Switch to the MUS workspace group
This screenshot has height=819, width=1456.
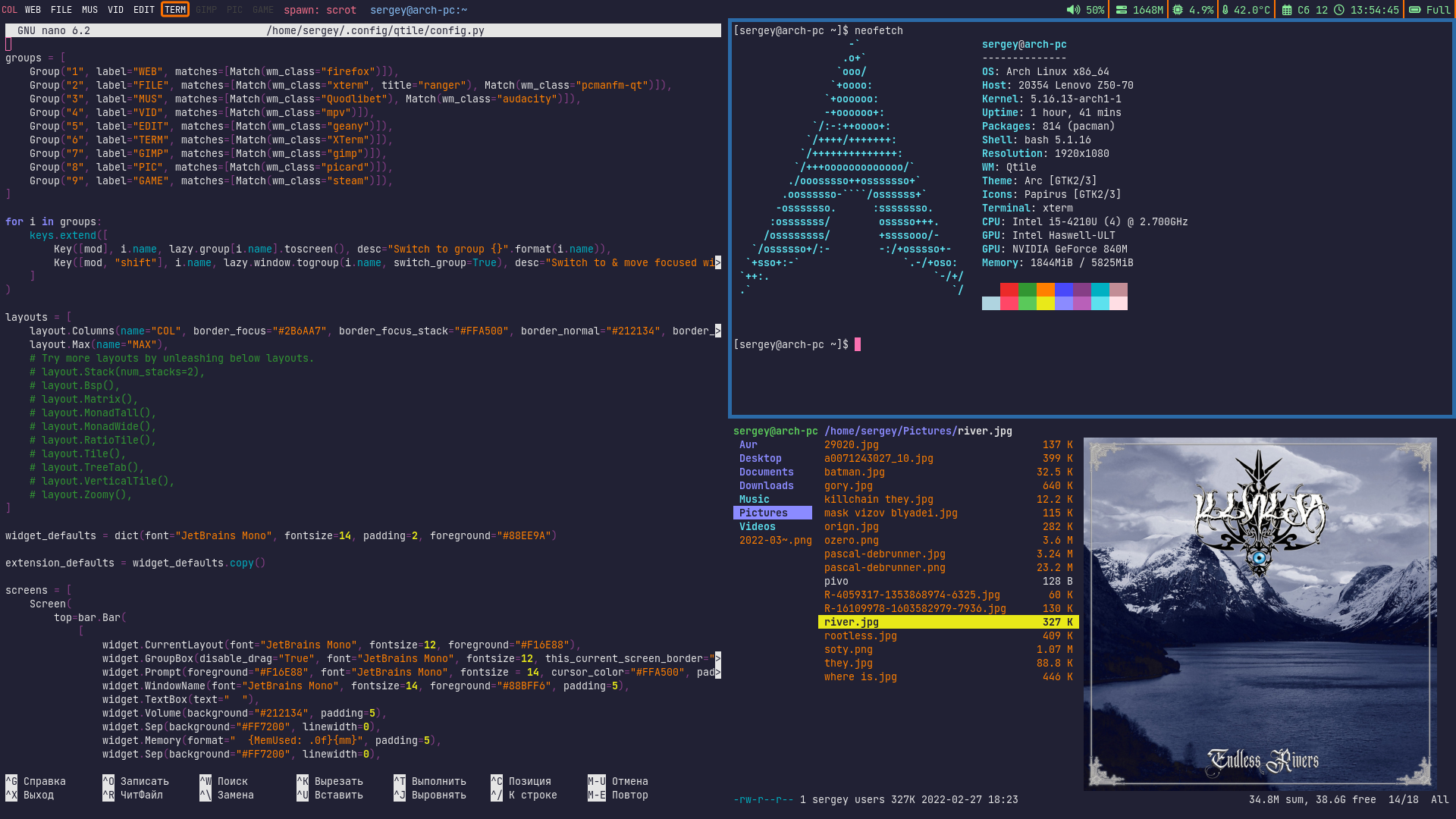90,10
